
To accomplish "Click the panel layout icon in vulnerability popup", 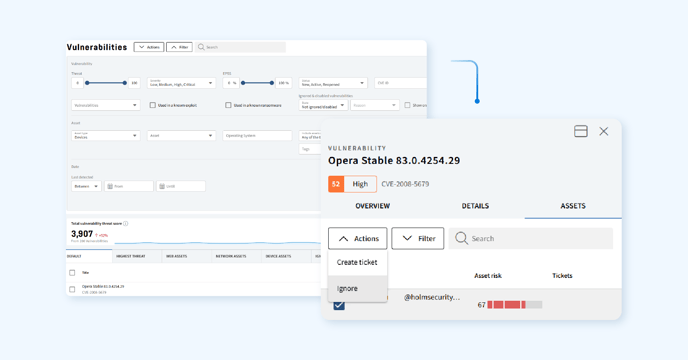I will [581, 131].
